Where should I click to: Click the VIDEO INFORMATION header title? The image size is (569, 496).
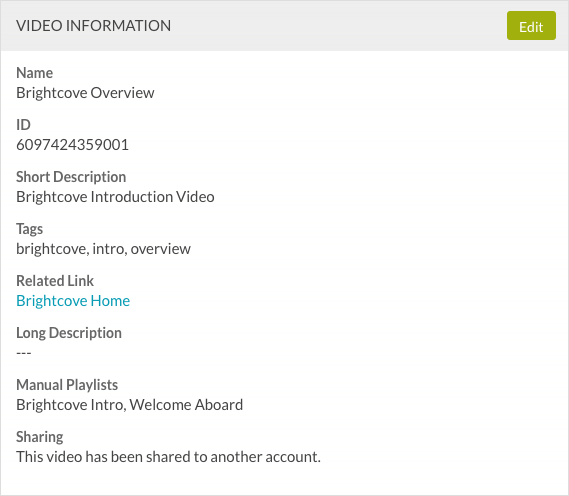pos(94,26)
